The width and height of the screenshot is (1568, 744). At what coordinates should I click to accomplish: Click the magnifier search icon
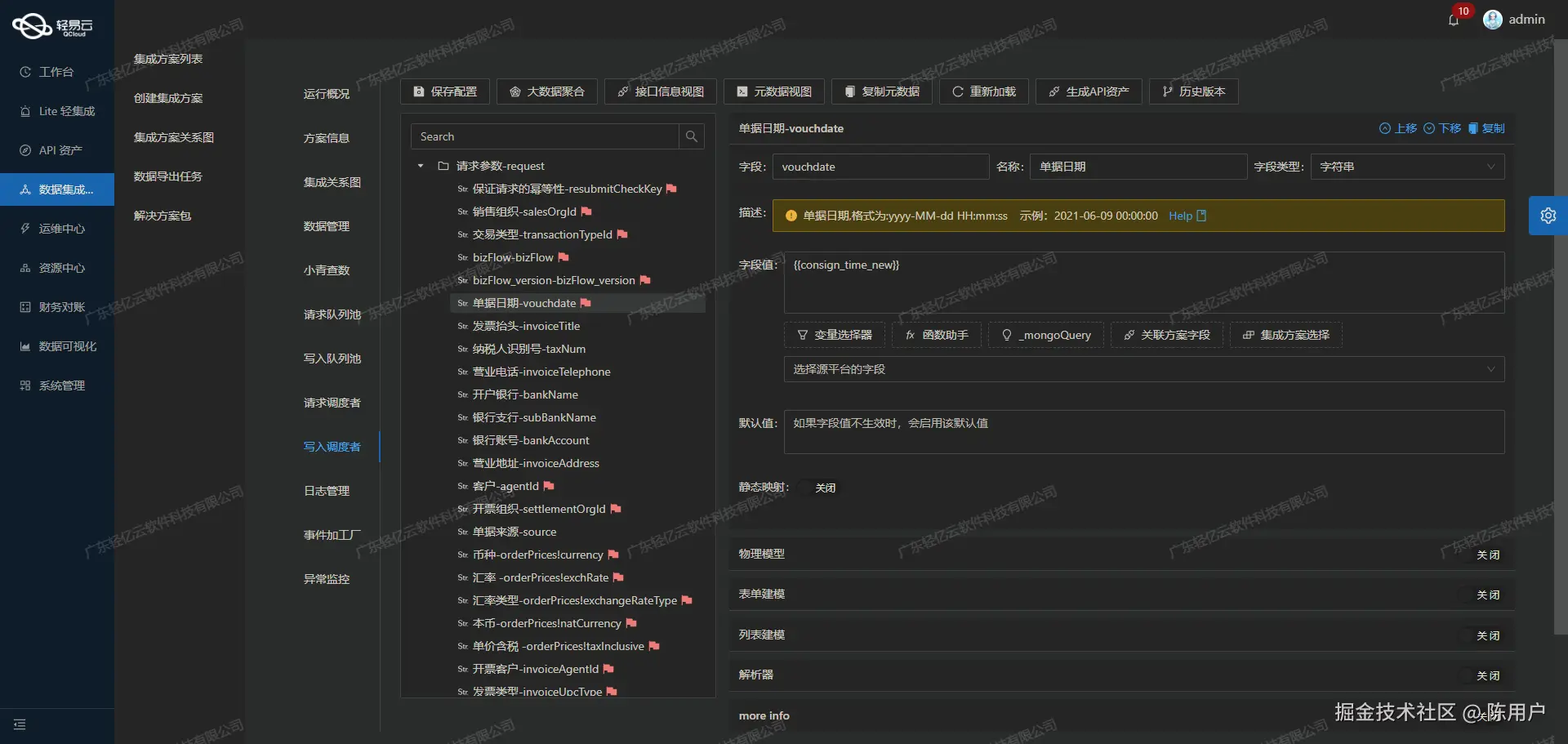click(x=692, y=136)
